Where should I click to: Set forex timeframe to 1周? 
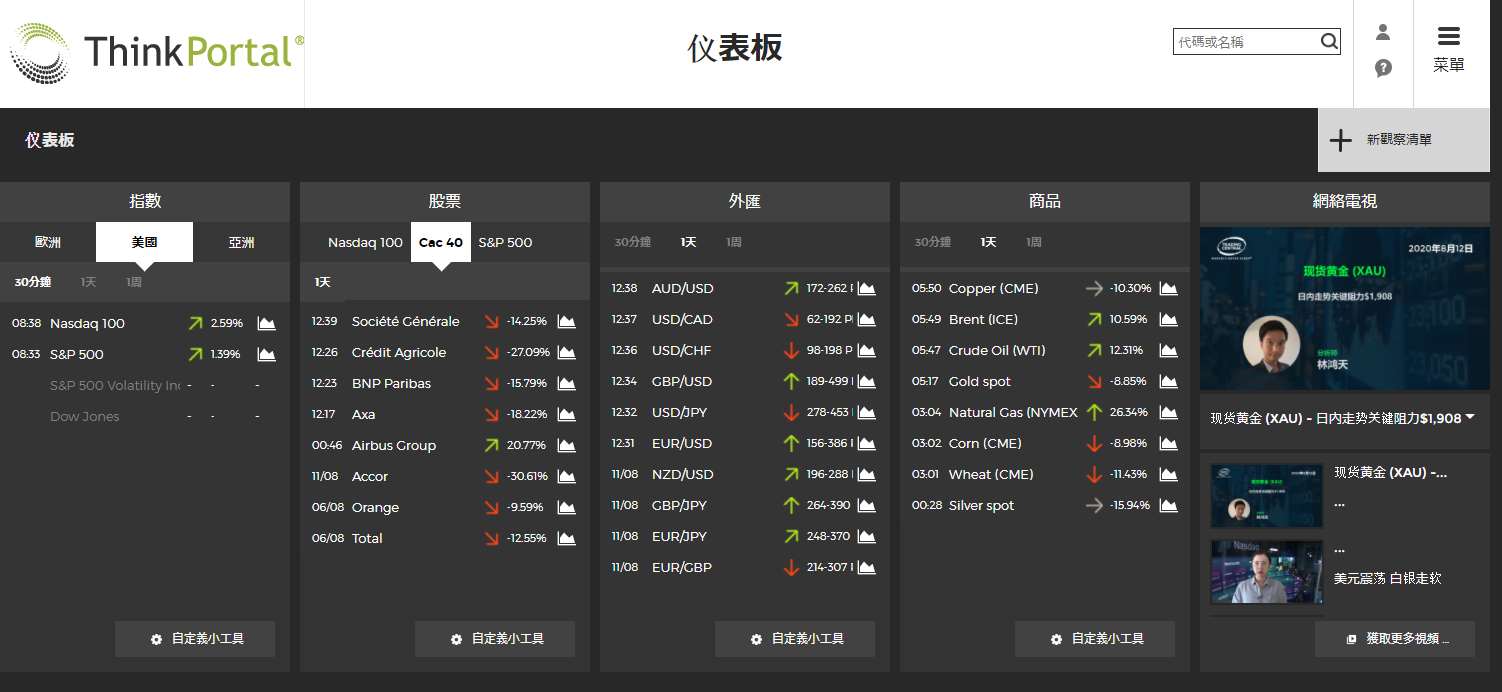(x=734, y=242)
